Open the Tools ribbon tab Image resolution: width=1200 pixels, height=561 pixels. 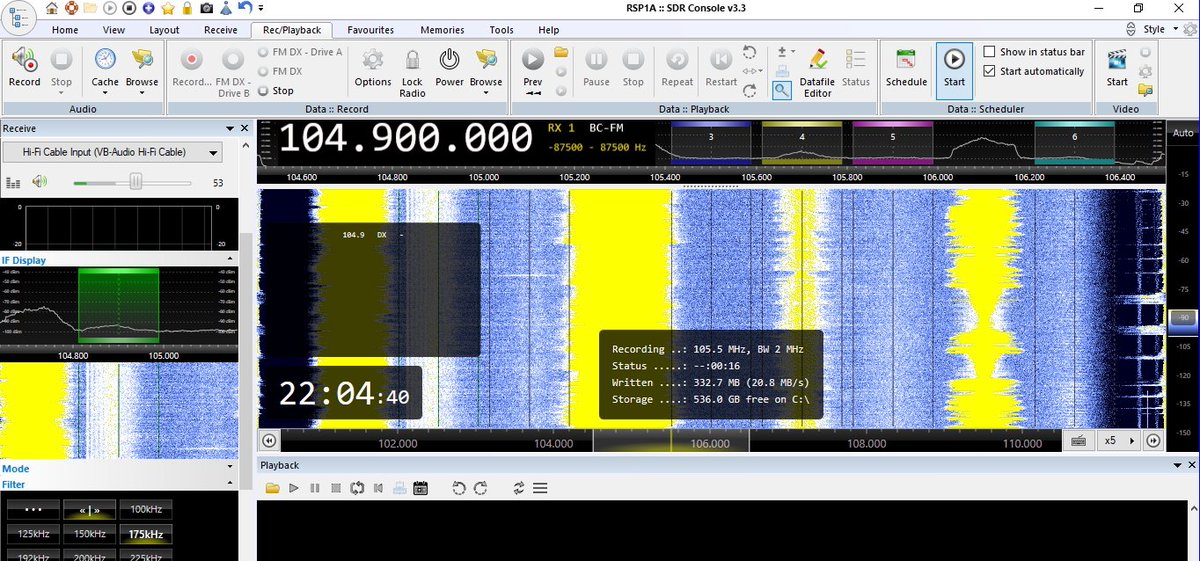pos(501,30)
